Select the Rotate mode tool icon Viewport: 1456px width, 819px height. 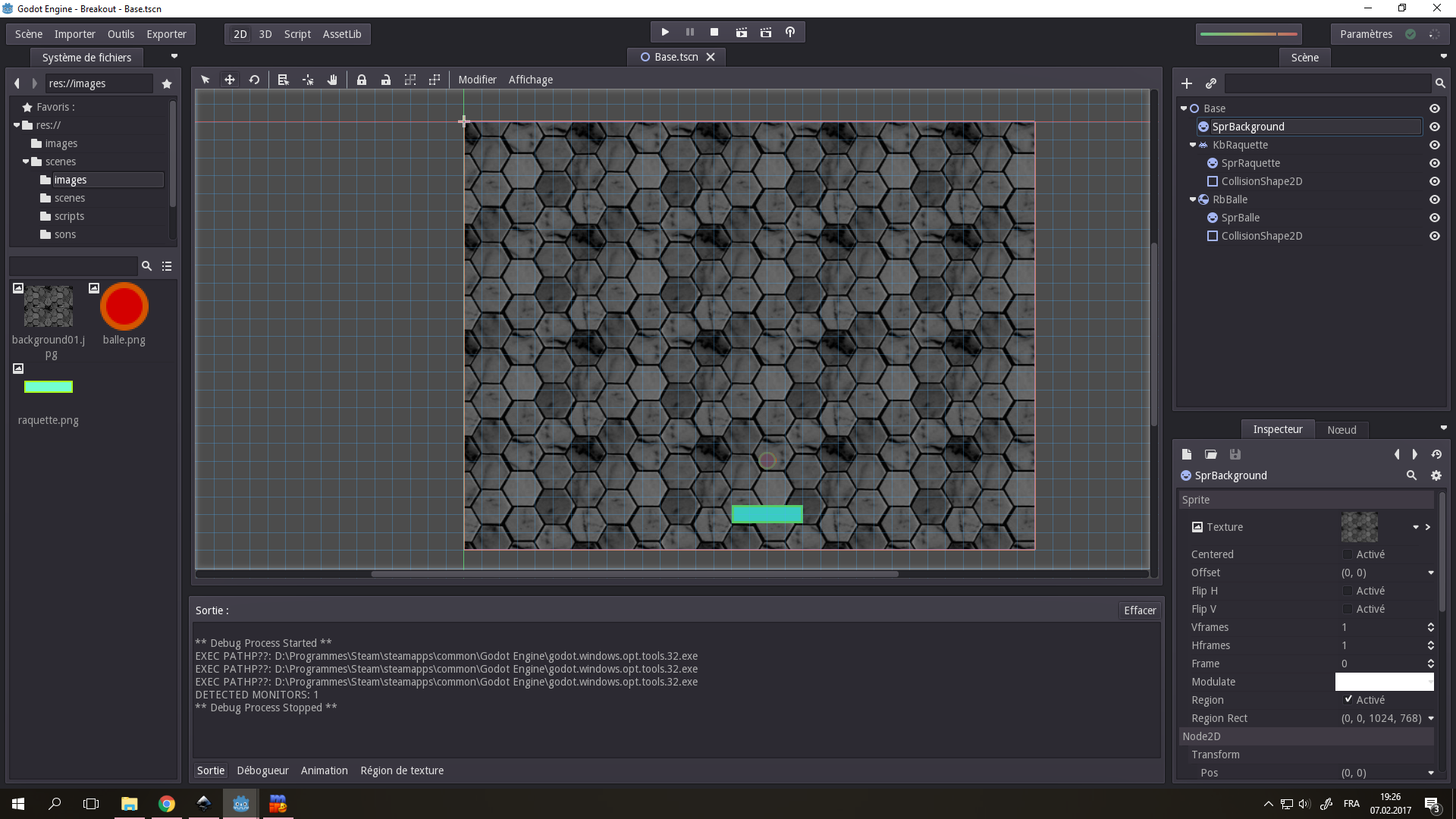(x=255, y=80)
